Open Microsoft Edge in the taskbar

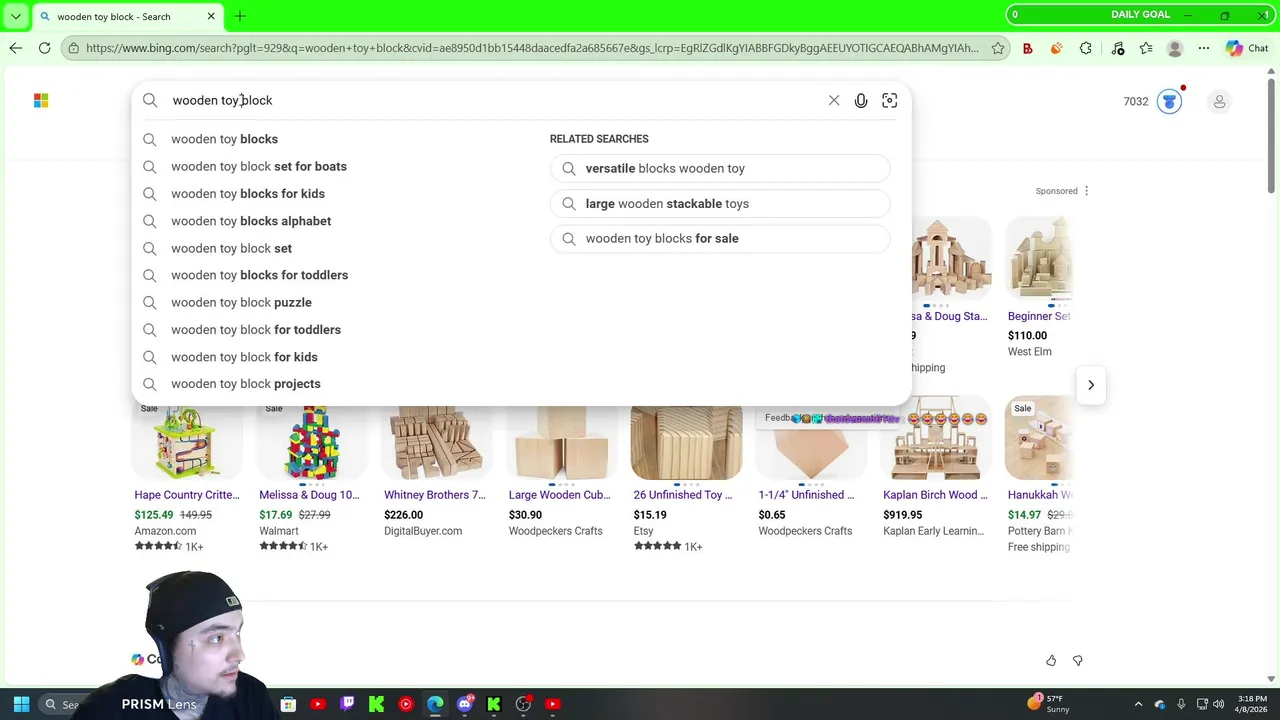[435, 704]
